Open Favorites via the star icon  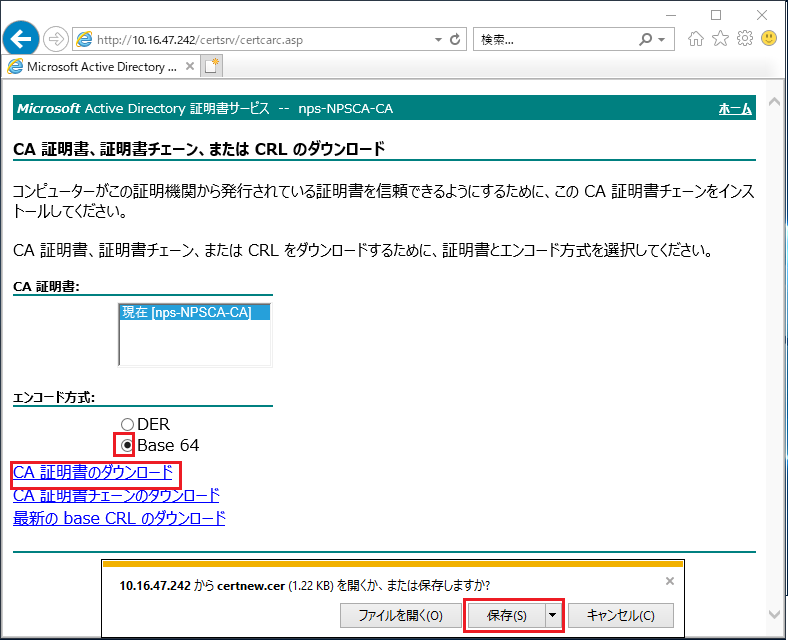720,38
